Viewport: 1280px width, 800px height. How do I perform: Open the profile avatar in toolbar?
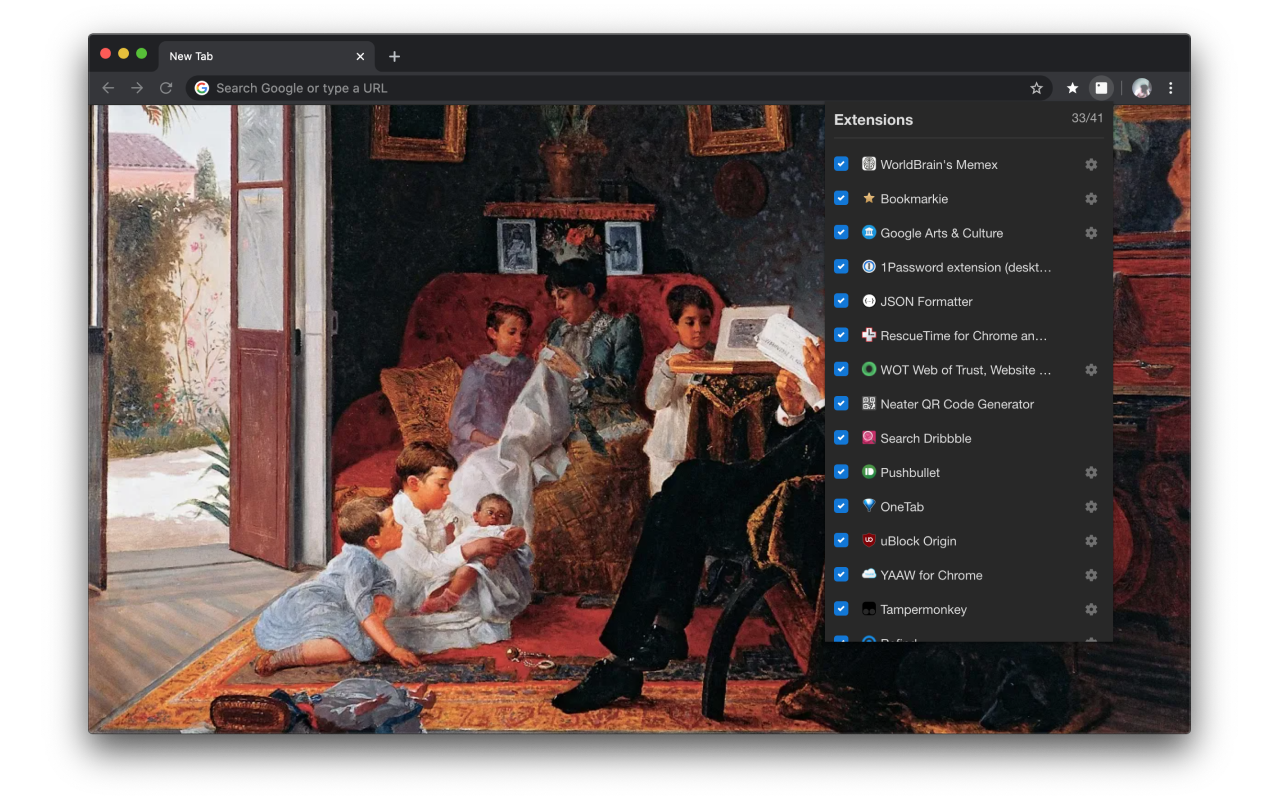point(1141,88)
